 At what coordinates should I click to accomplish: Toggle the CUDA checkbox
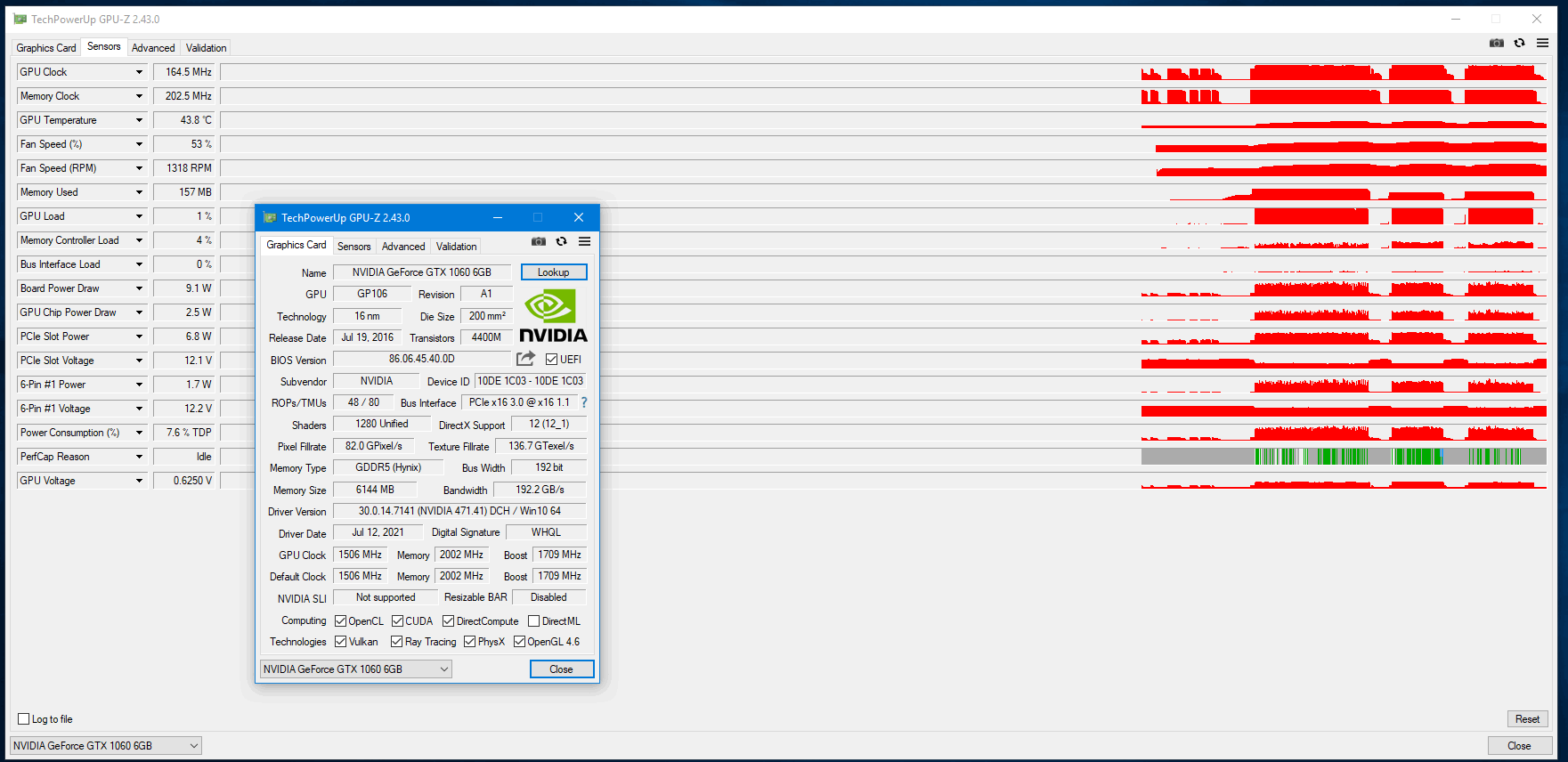(x=397, y=621)
